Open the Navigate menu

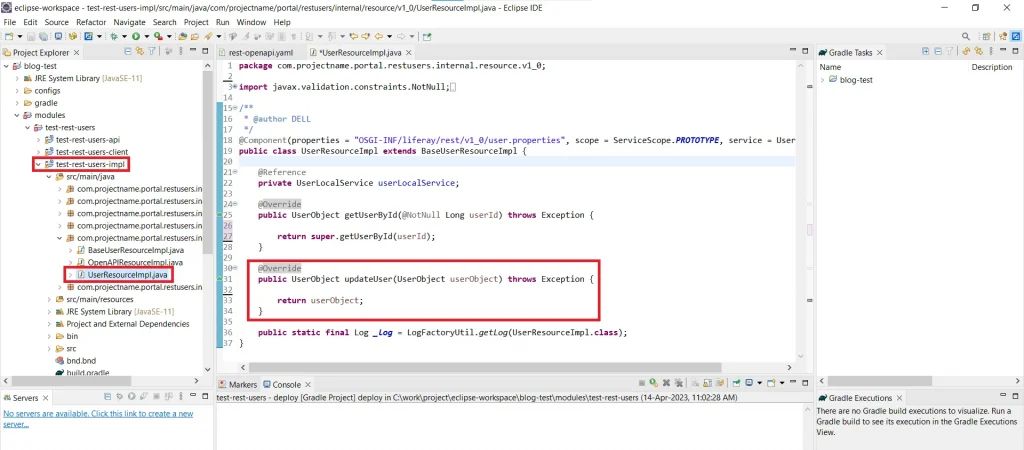pos(129,22)
